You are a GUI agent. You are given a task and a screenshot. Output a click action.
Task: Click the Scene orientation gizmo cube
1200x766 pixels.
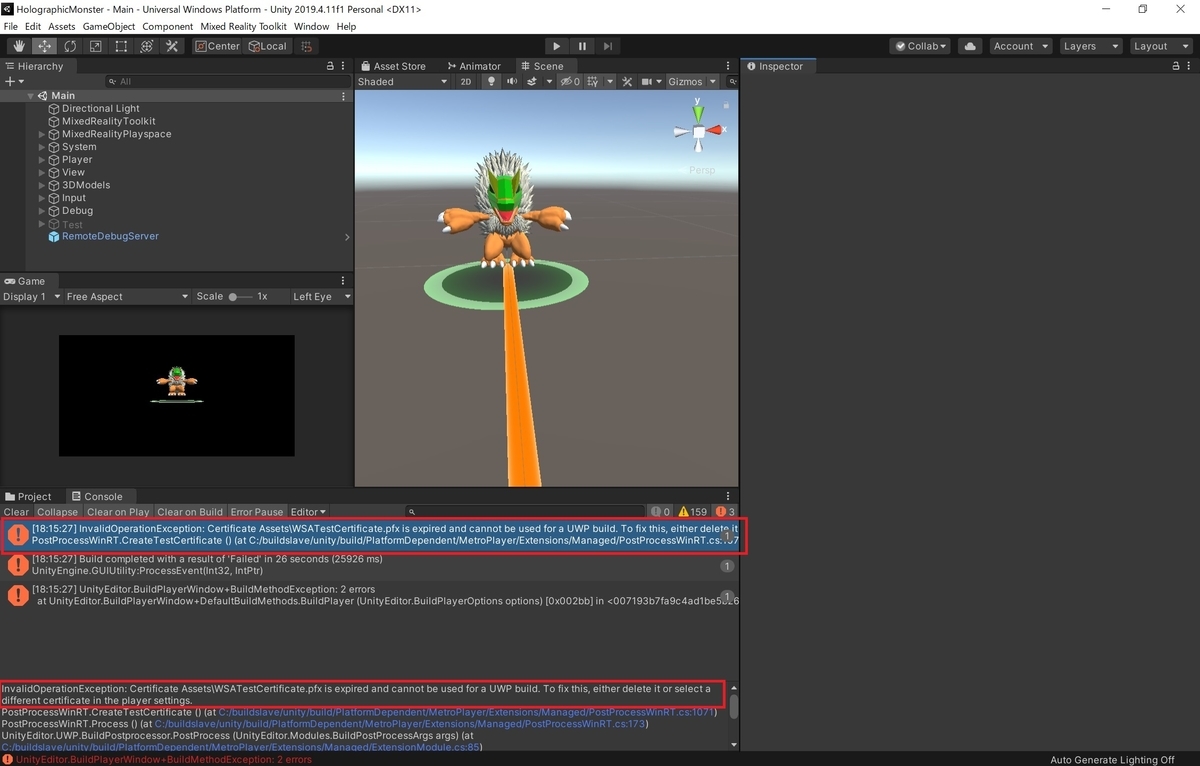coord(699,131)
